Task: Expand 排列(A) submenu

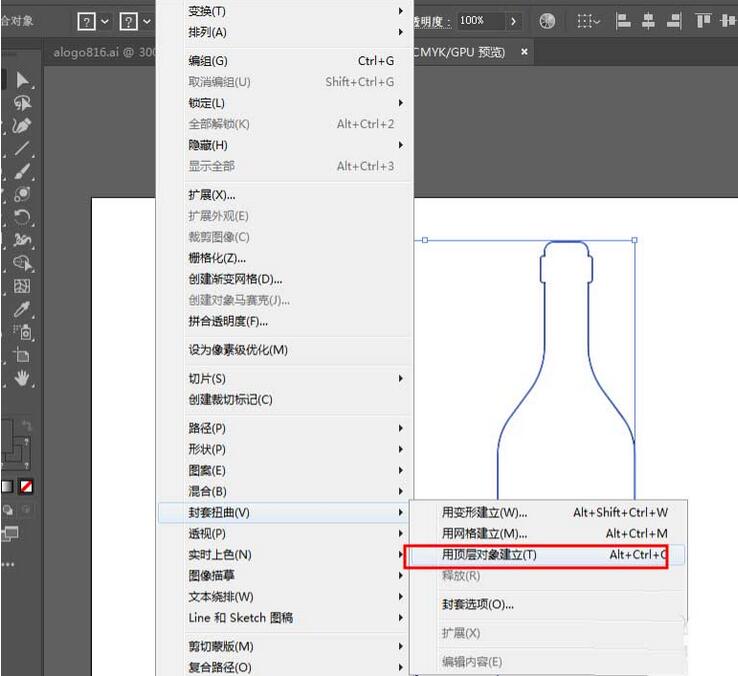Action: (285, 32)
